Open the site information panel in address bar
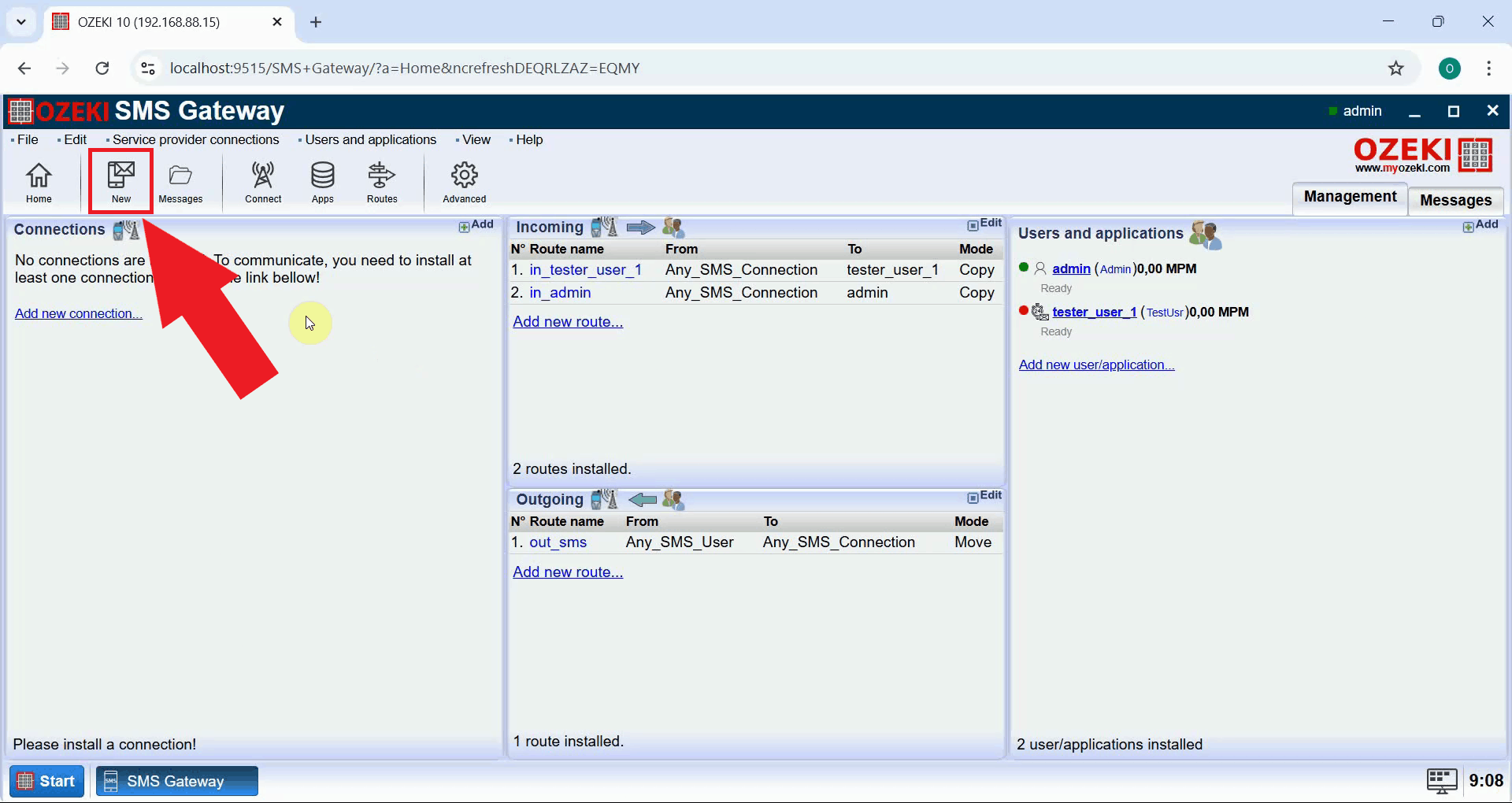Screen dimensions: 1512x803 tap(147, 68)
